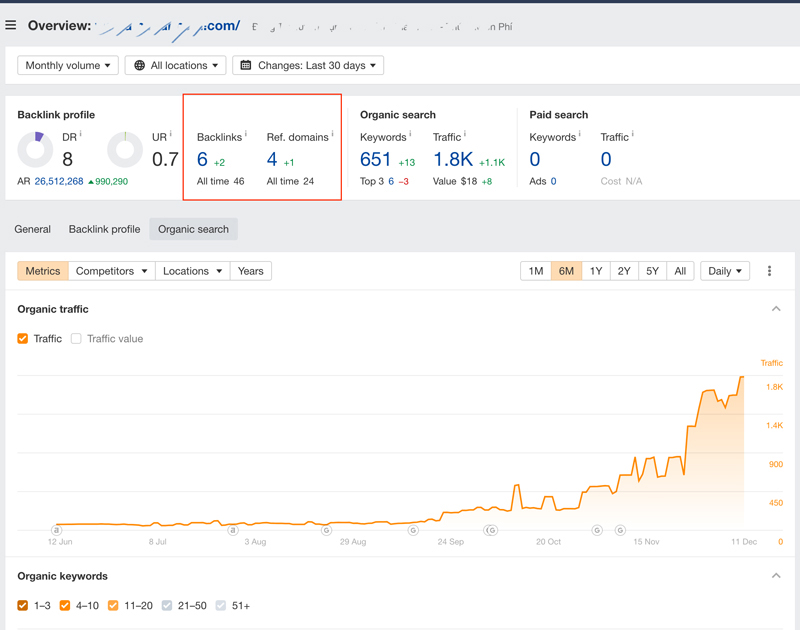Image resolution: width=800 pixels, height=630 pixels.
Task: Open the Ref. domains count 4 link
Action: point(272,160)
